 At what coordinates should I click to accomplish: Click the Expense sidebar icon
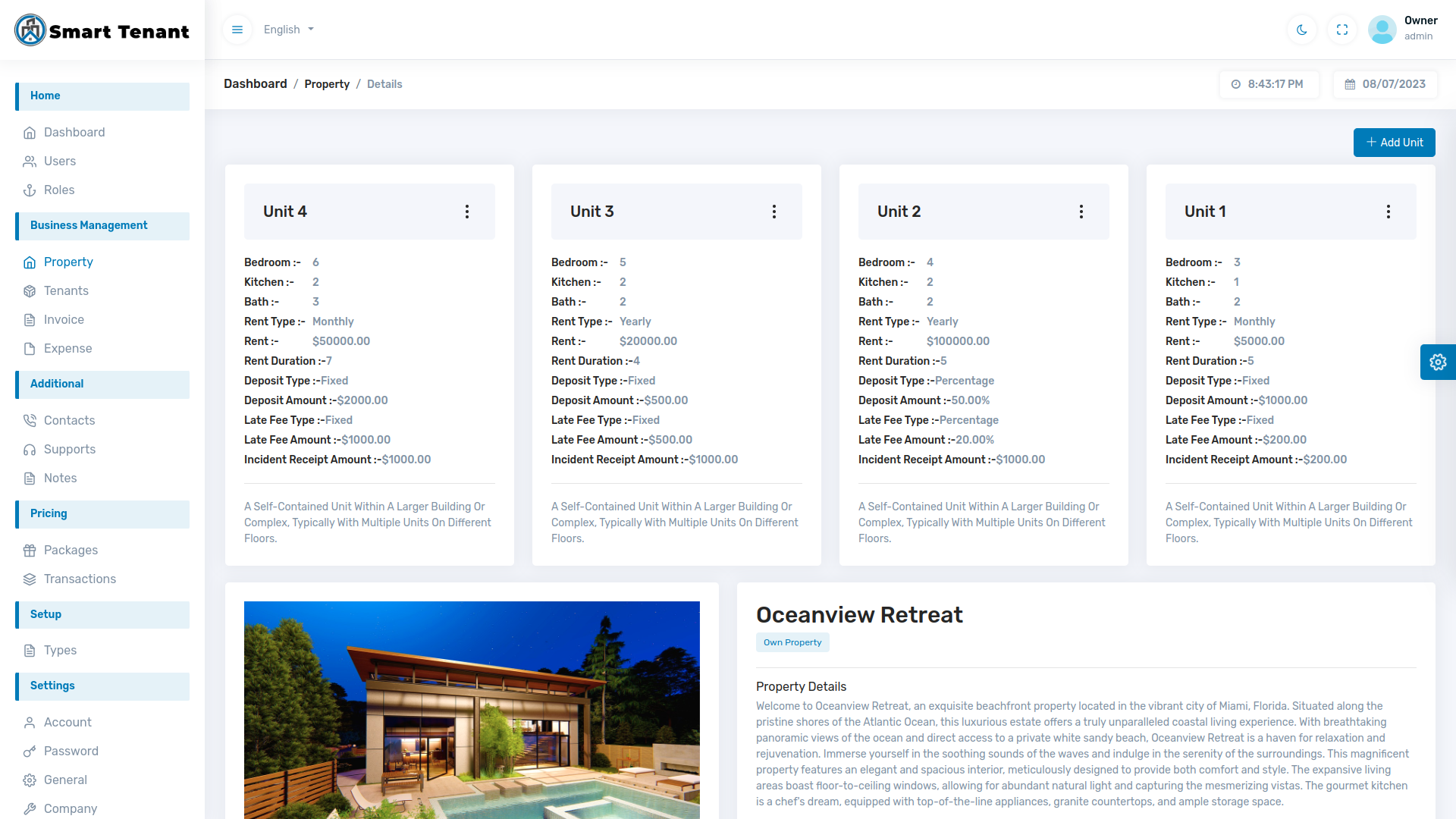tap(30, 348)
